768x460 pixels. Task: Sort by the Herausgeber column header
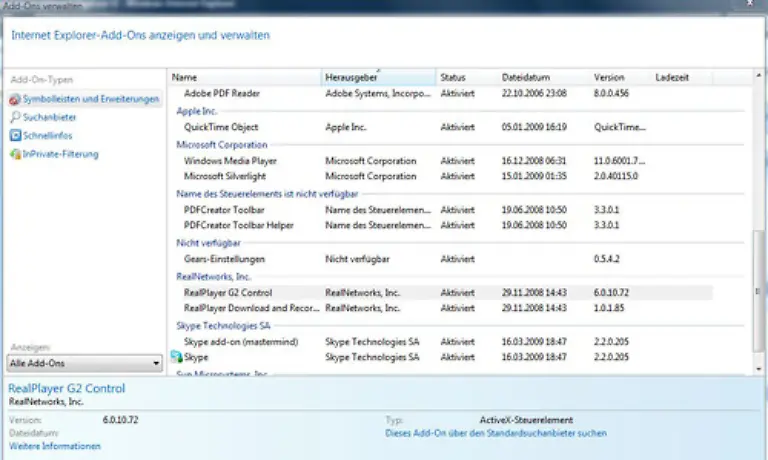(379, 77)
